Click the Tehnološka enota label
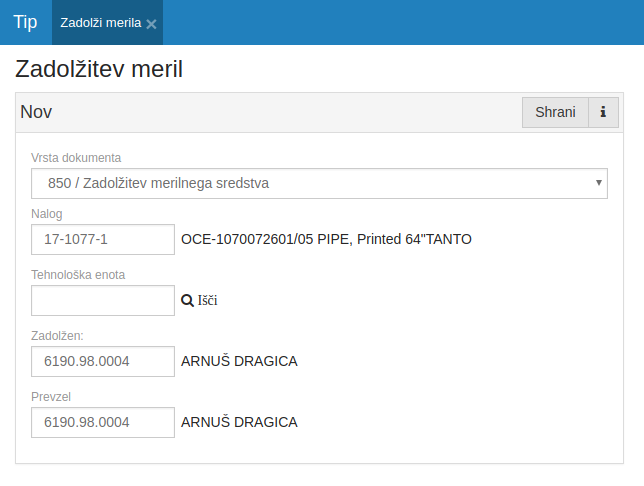This screenshot has height=486, width=644. click(x=78, y=275)
